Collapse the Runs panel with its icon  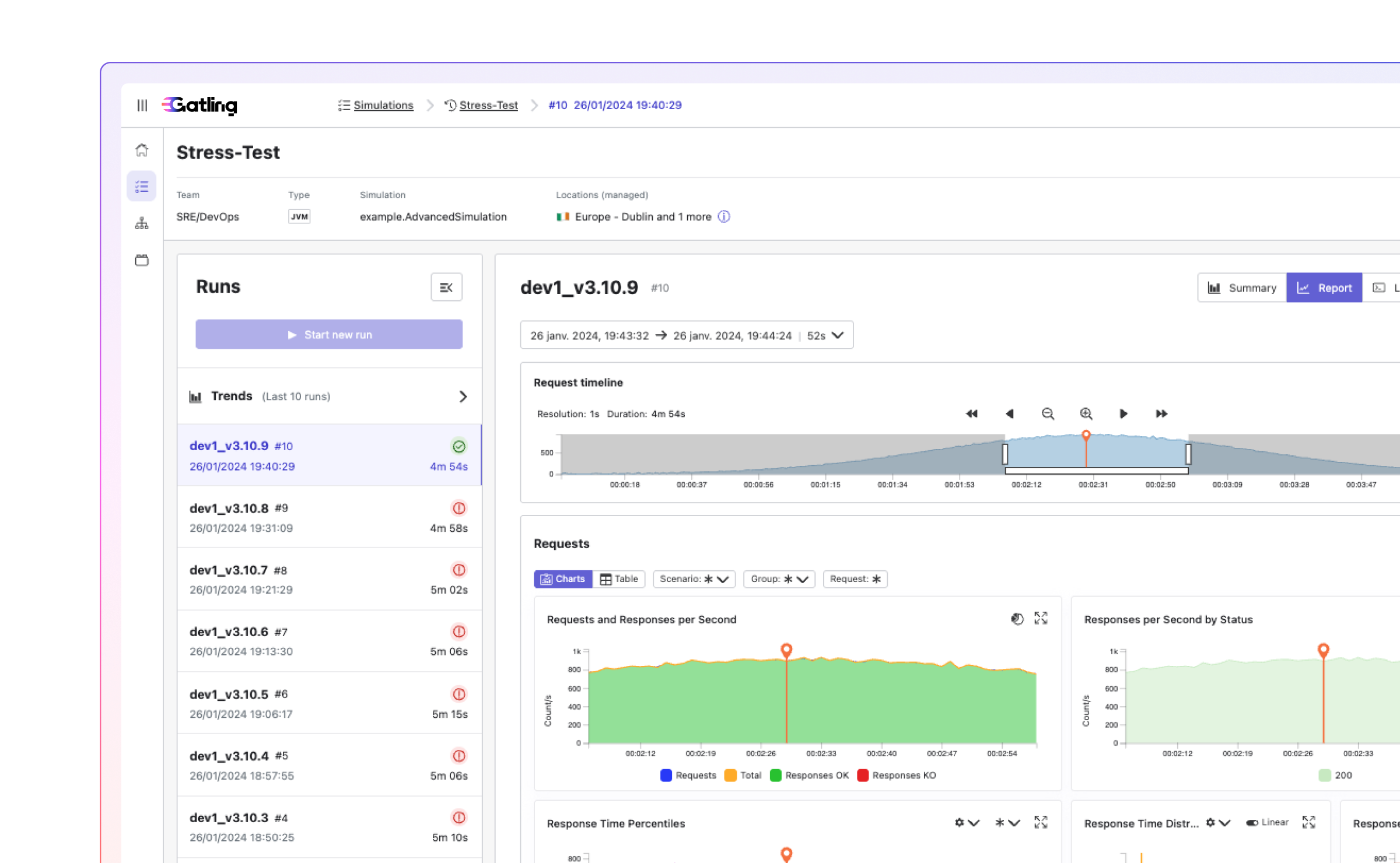[446, 287]
